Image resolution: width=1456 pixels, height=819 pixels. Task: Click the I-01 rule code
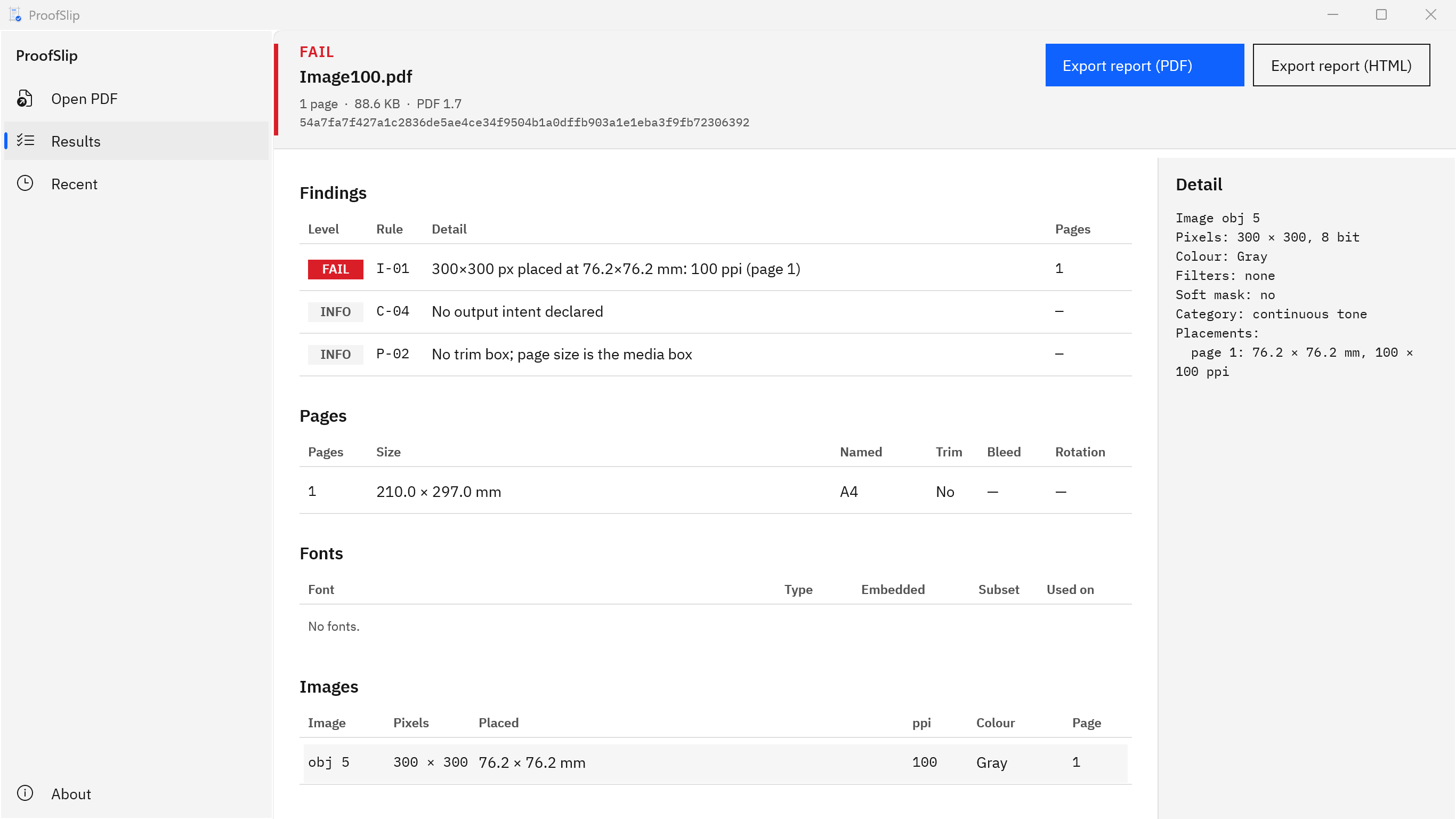pos(393,269)
